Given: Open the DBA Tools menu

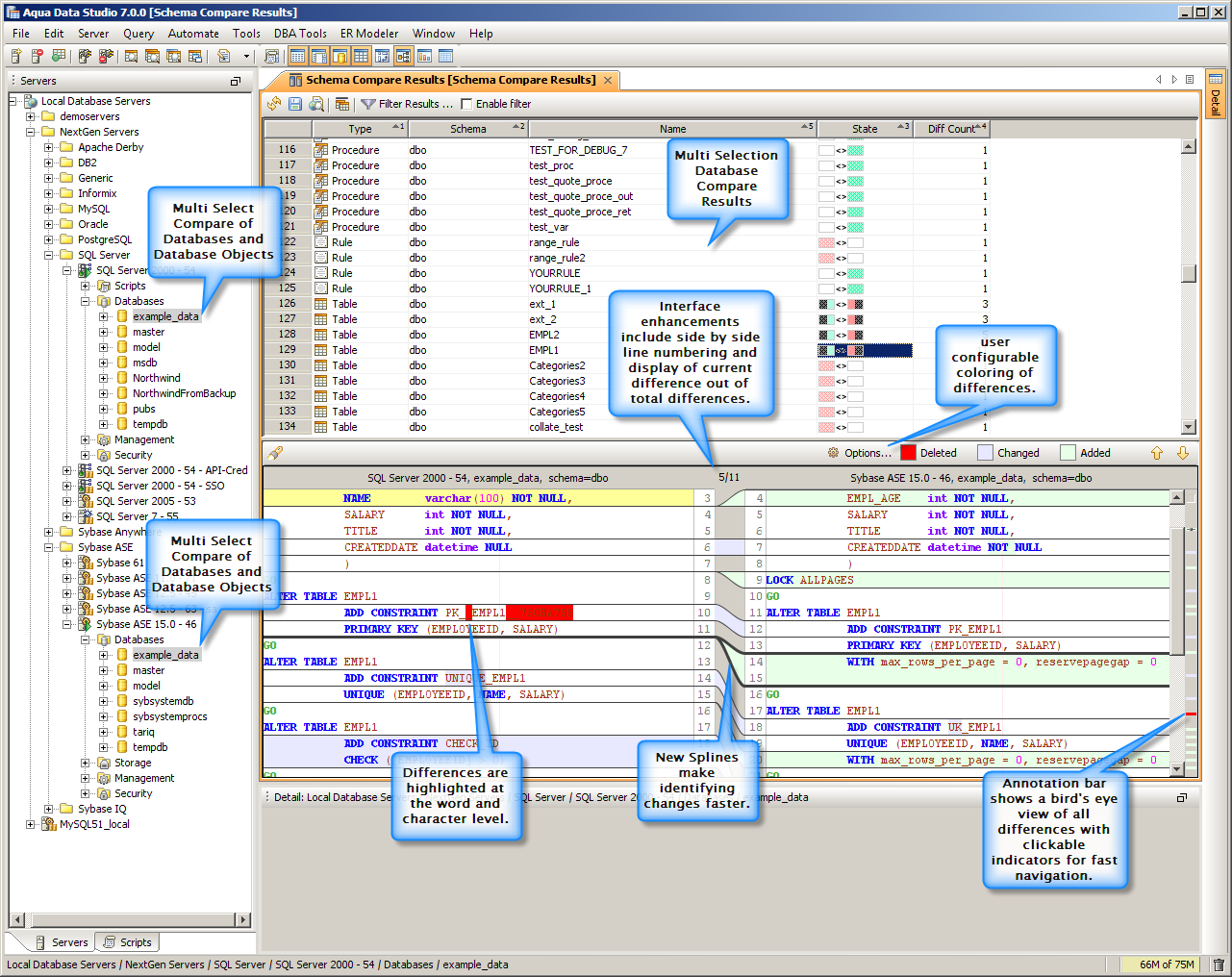Looking at the screenshot, I should point(300,34).
